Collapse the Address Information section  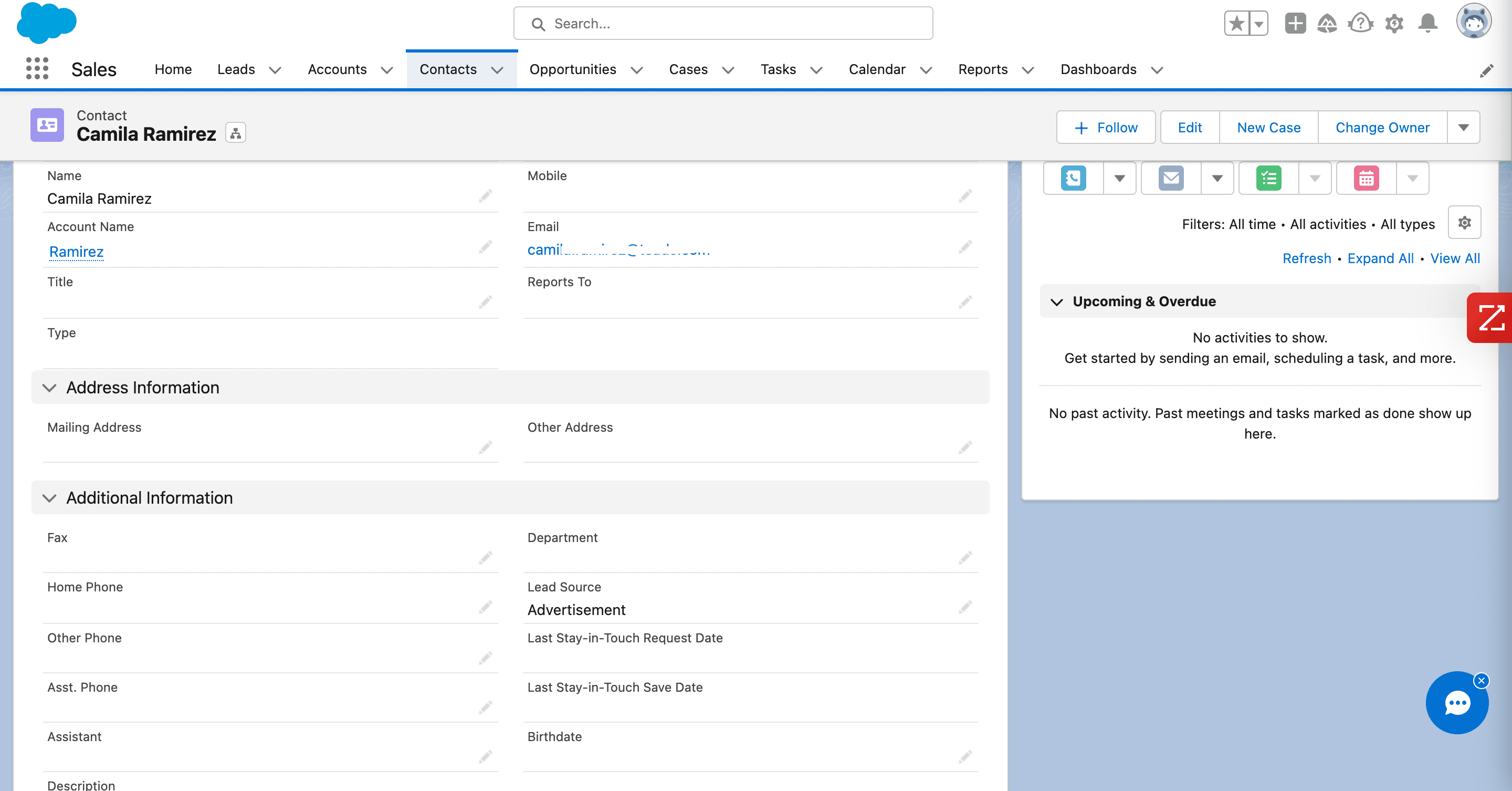[50, 388]
